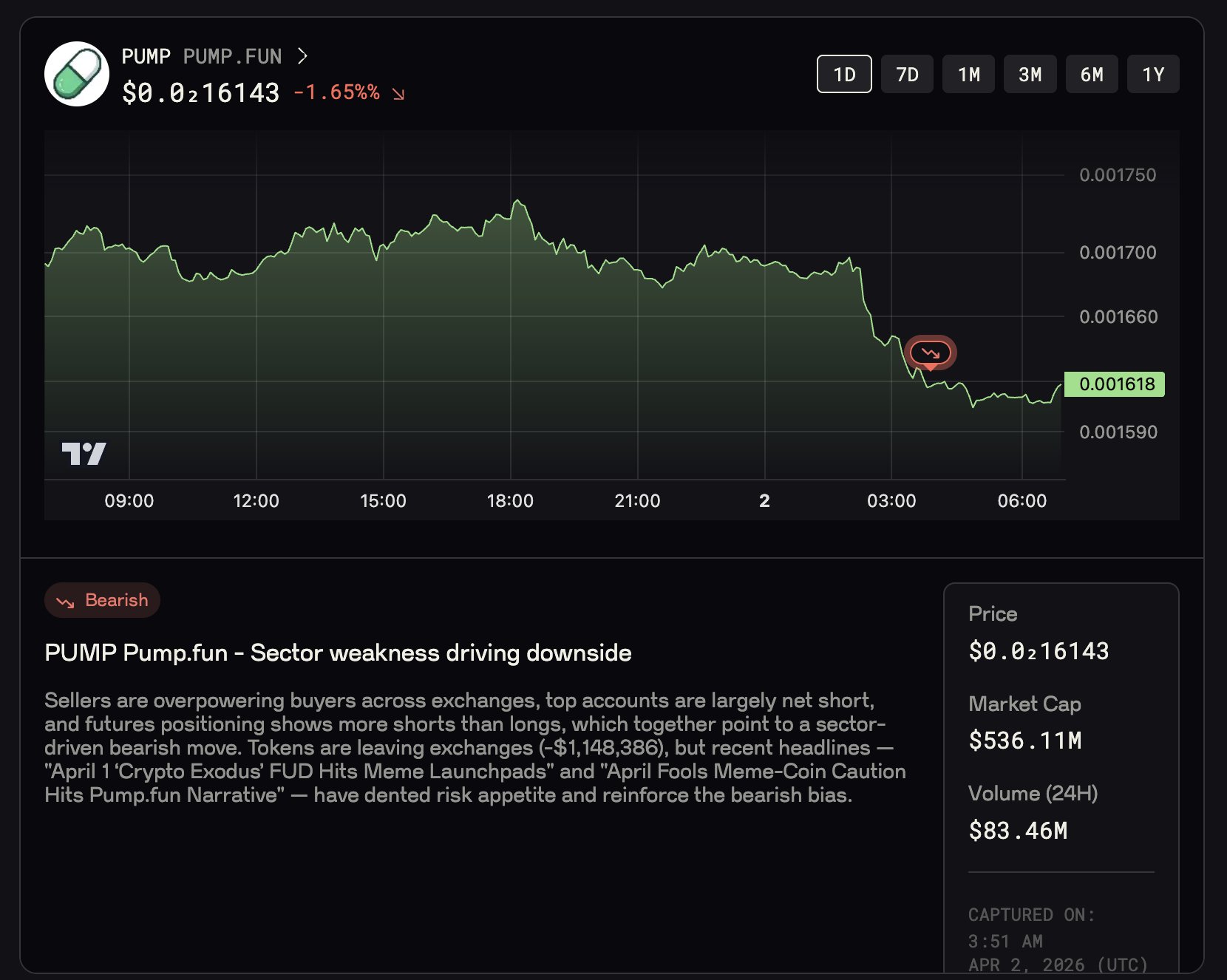Click the Bearish trend icon in the badge
Screen dimensions: 1227x980
point(65,602)
